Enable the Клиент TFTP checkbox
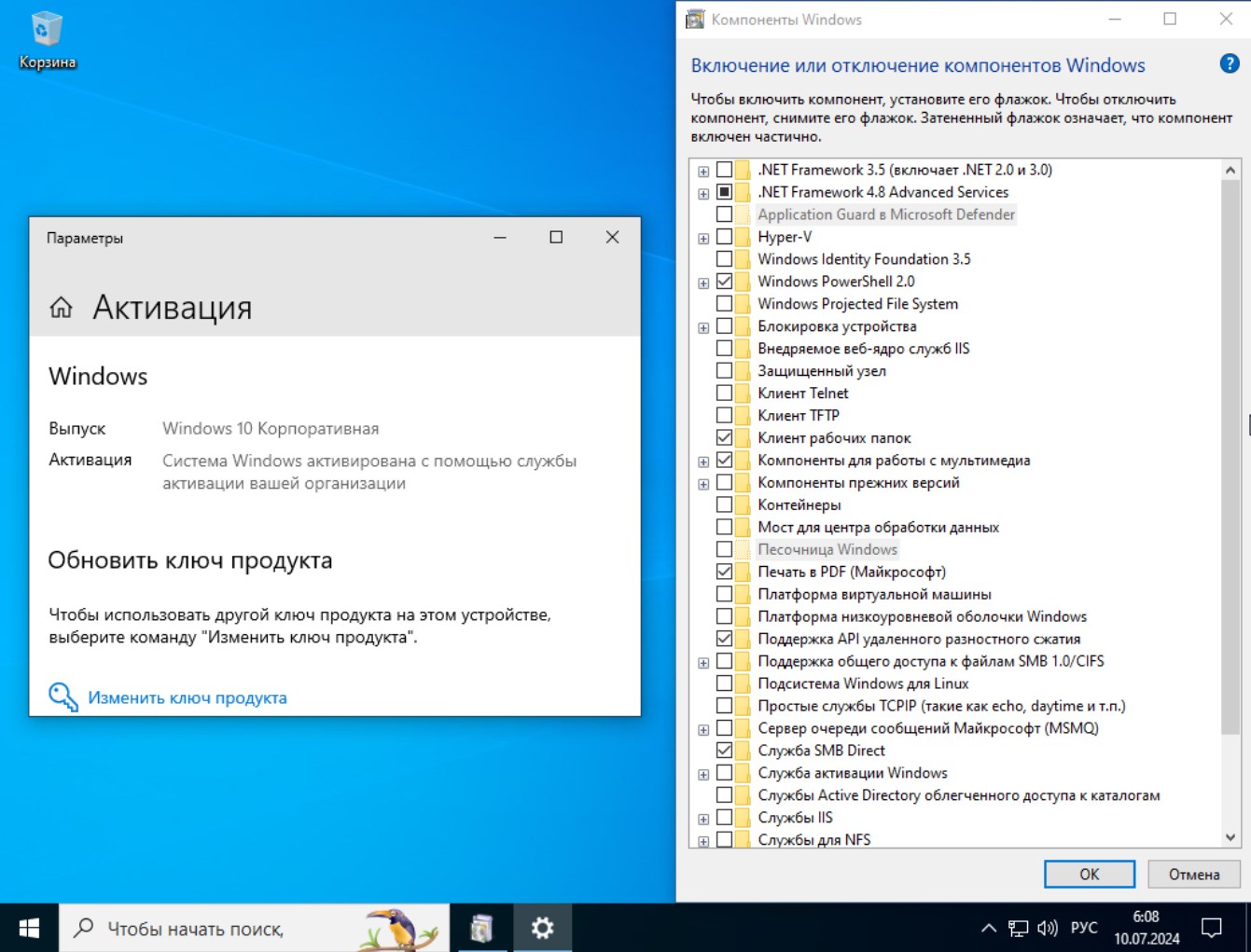 tap(724, 416)
